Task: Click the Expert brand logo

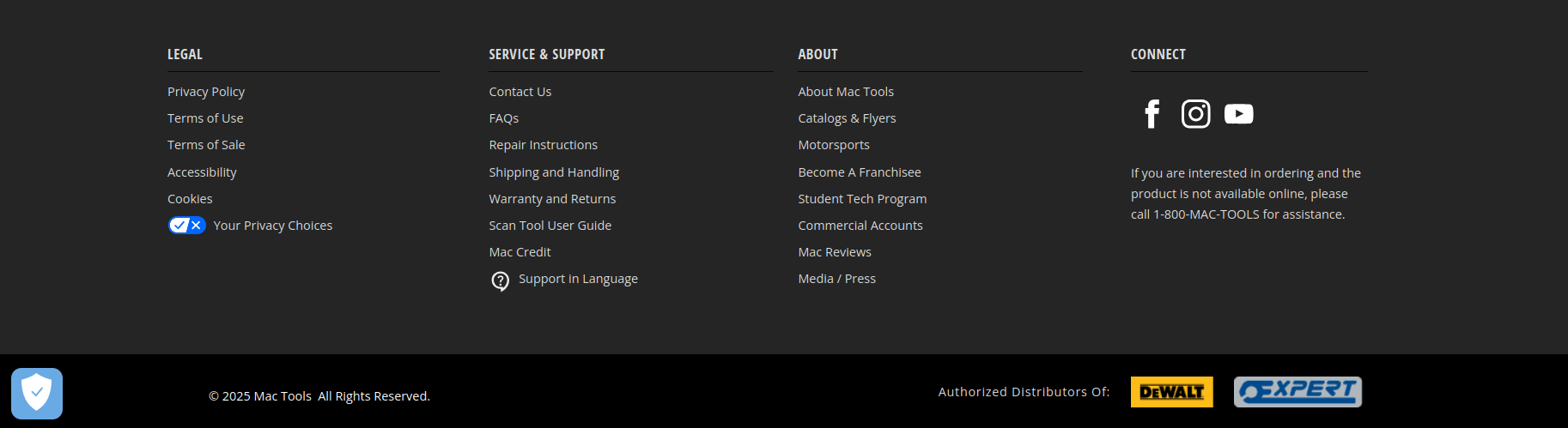Action: click(1298, 392)
